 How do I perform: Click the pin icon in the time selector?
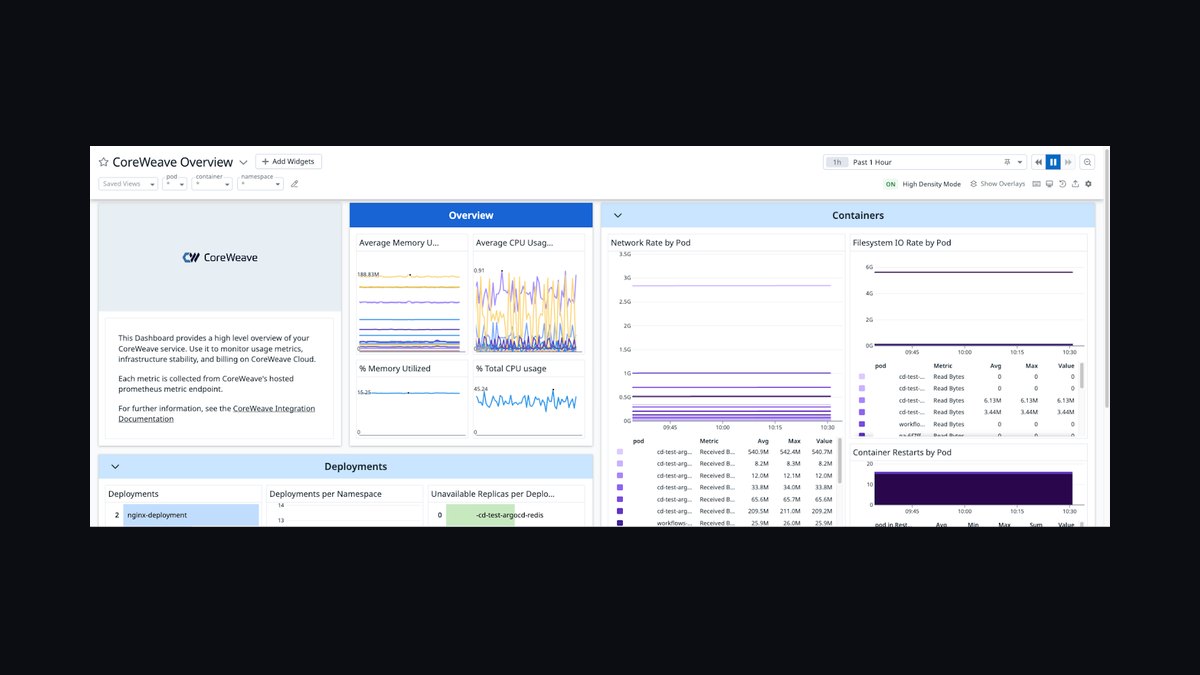1007,162
